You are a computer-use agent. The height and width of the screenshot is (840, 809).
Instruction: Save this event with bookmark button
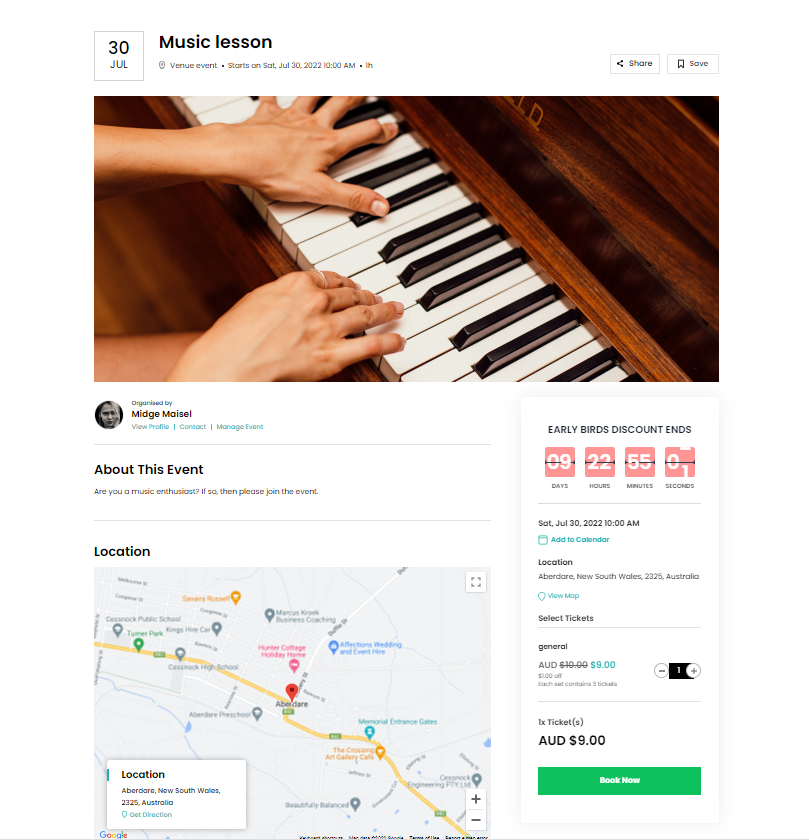click(692, 64)
